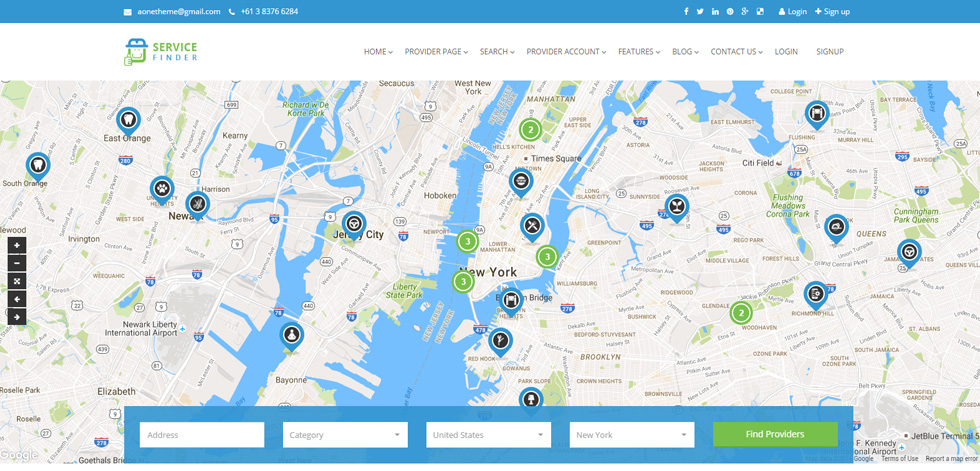Screen dimensions: 980x471
Task: Open the United States country dropdown
Action: click(488, 435)
